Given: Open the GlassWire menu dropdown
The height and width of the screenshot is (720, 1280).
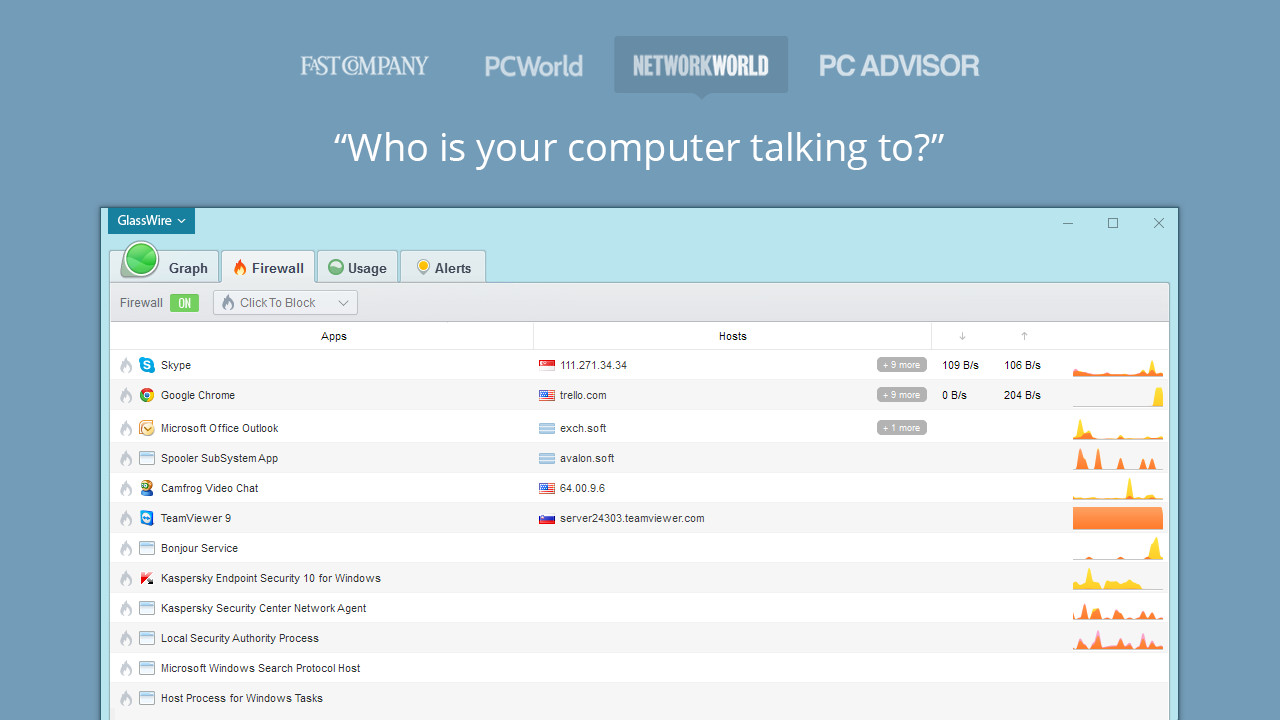Looking at the screenshot, I should coord(150,220).
